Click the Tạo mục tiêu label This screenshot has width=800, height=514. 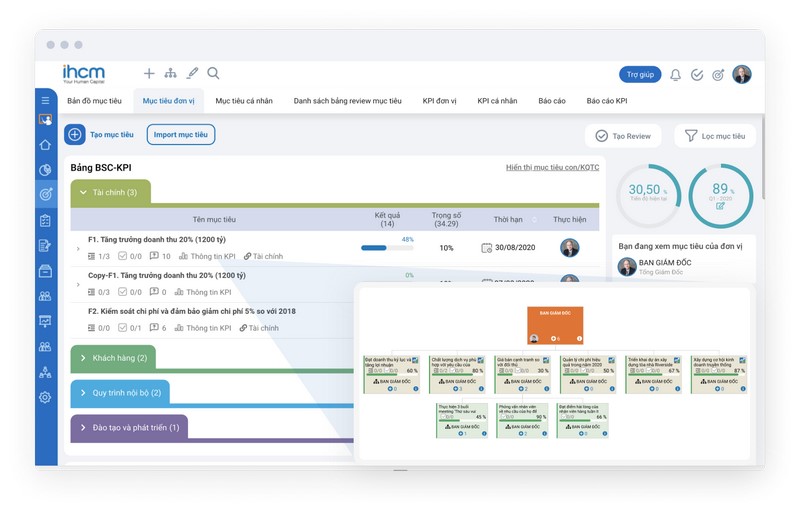(x=112, y=135)
